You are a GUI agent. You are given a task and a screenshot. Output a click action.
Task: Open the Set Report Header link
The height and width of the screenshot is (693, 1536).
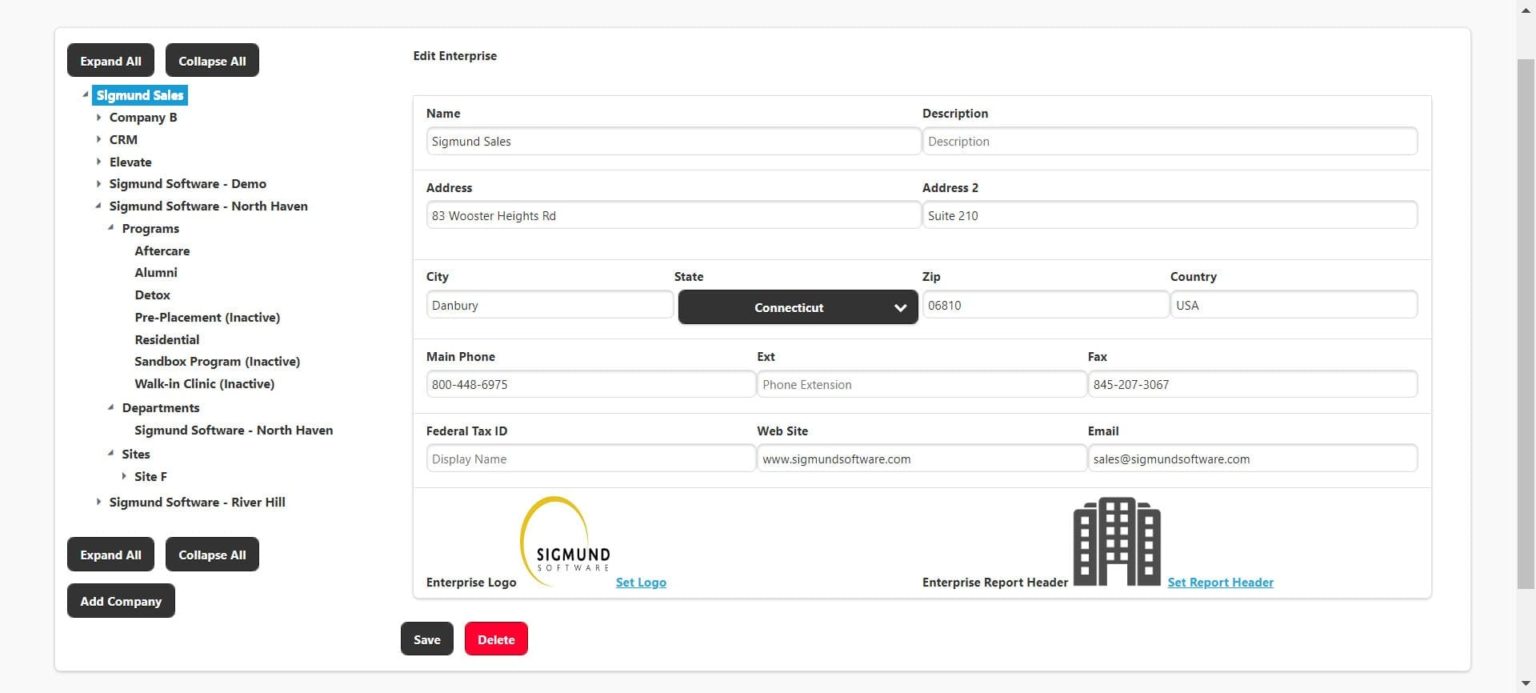click(1220, 582)
